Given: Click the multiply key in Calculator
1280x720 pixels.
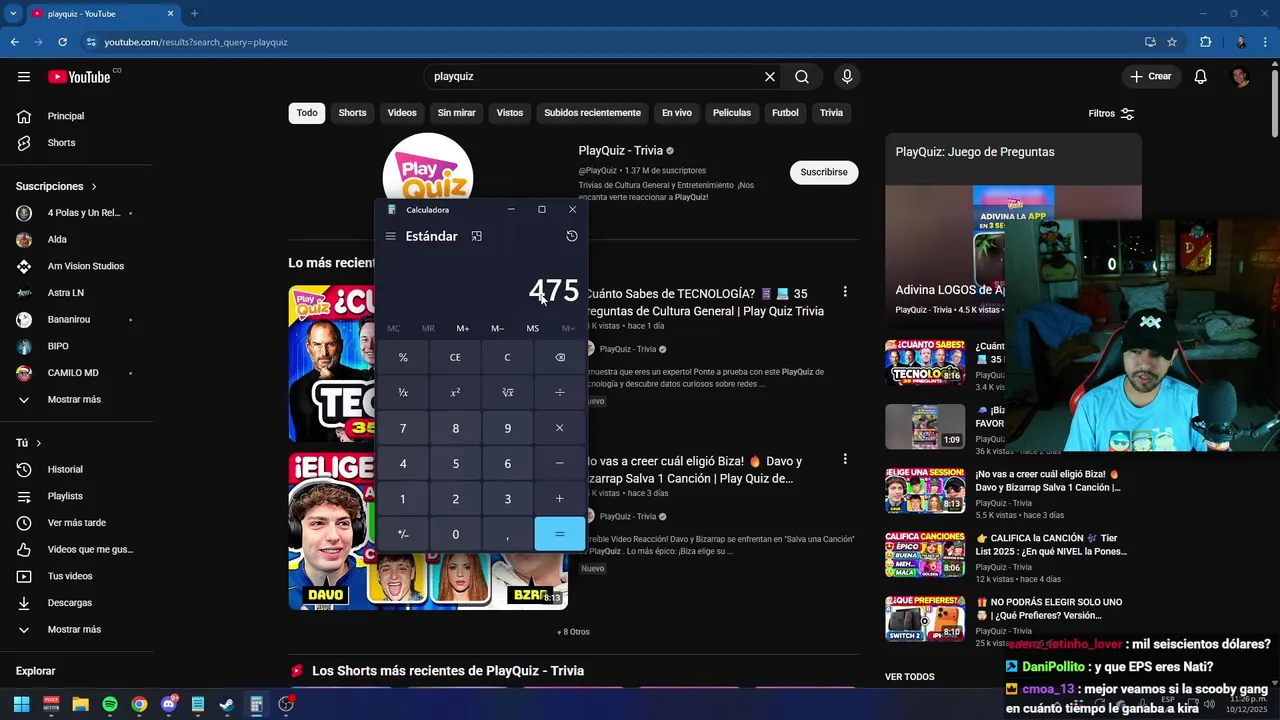Looking at the screenshot, I should [559, 428].
